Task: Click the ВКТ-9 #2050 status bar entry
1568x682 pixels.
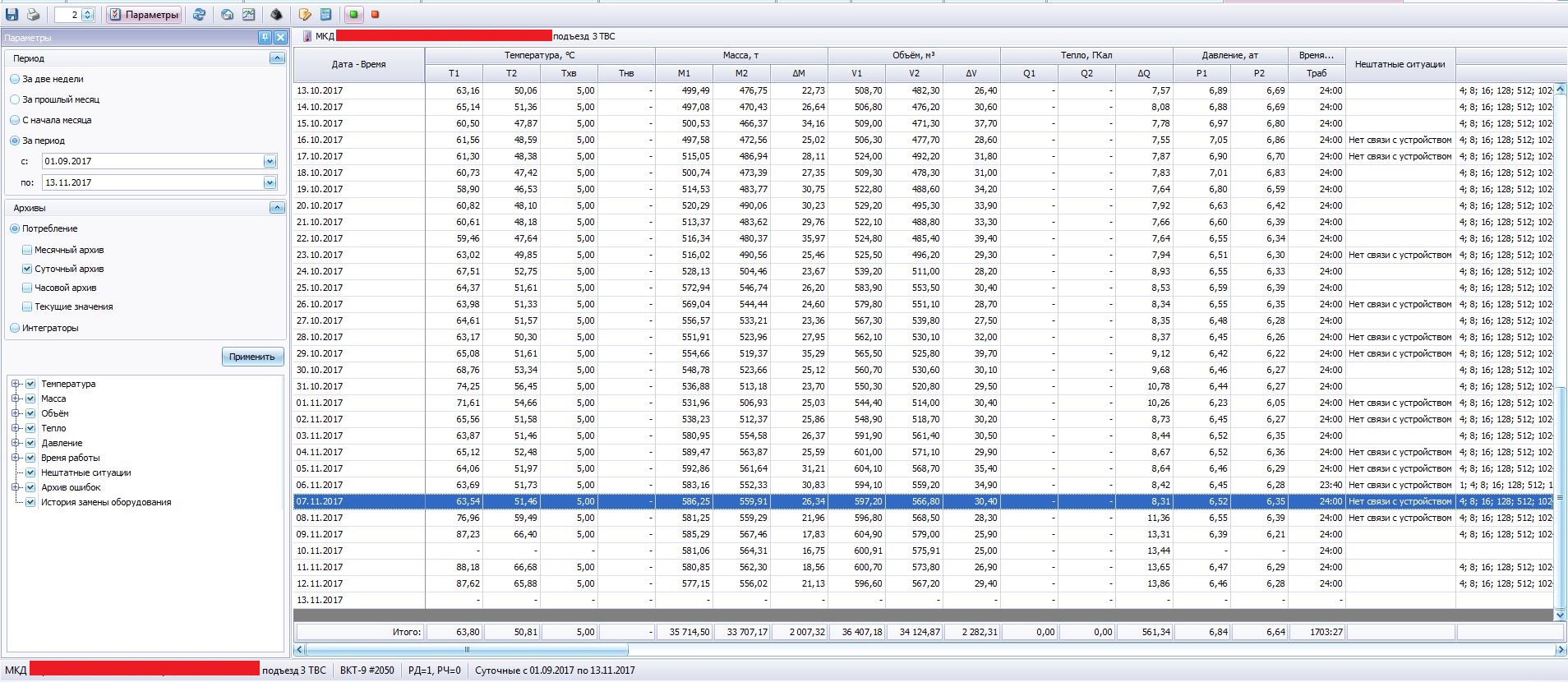Action: pos(367,670)
